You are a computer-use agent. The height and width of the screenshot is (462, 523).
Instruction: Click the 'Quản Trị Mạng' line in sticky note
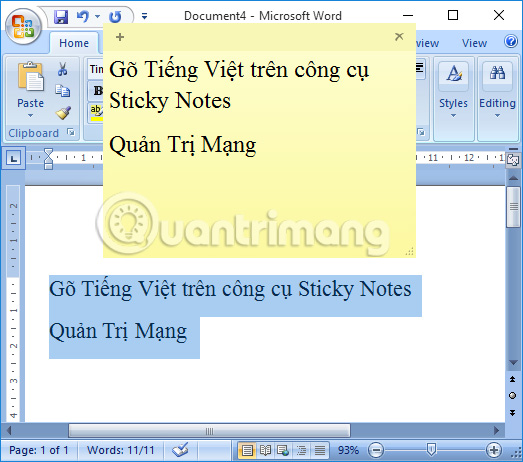(x=183, y=145)
